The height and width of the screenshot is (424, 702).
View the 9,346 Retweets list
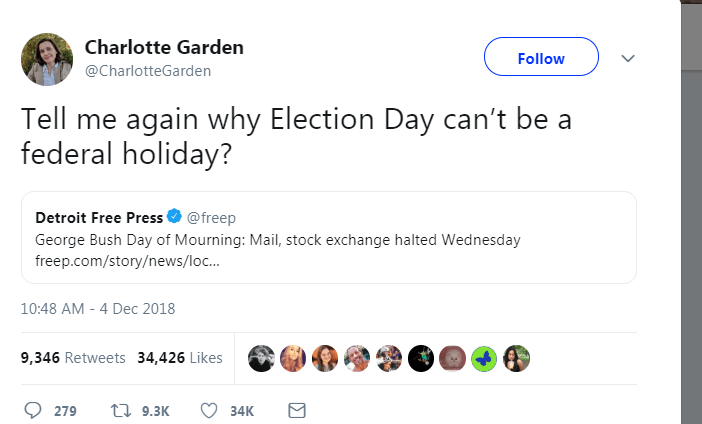tap(73, 357)
